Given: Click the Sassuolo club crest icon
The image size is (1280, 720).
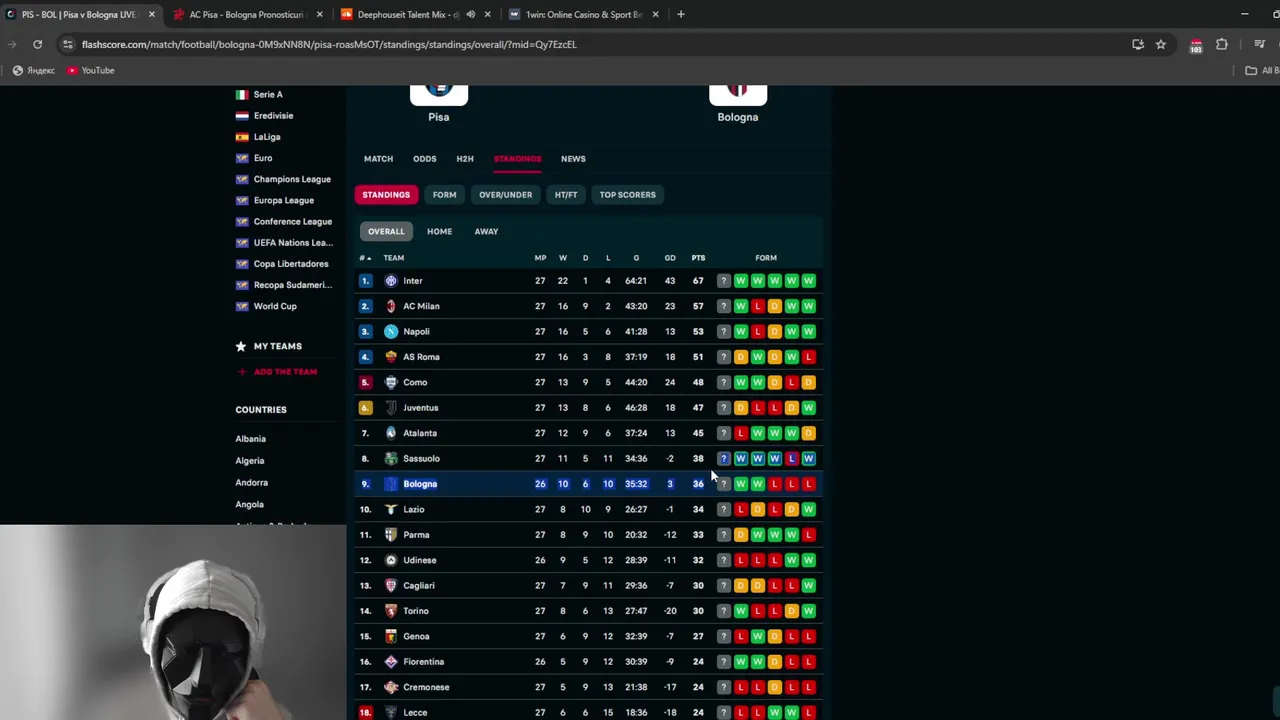Looking at the screenshot, I should 391,458.
